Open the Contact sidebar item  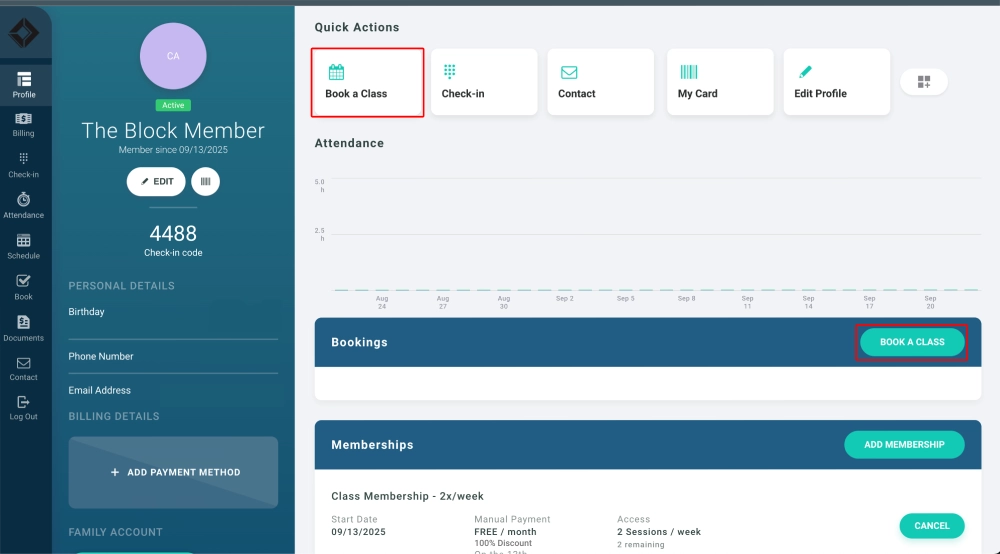(x=24, y=368)
